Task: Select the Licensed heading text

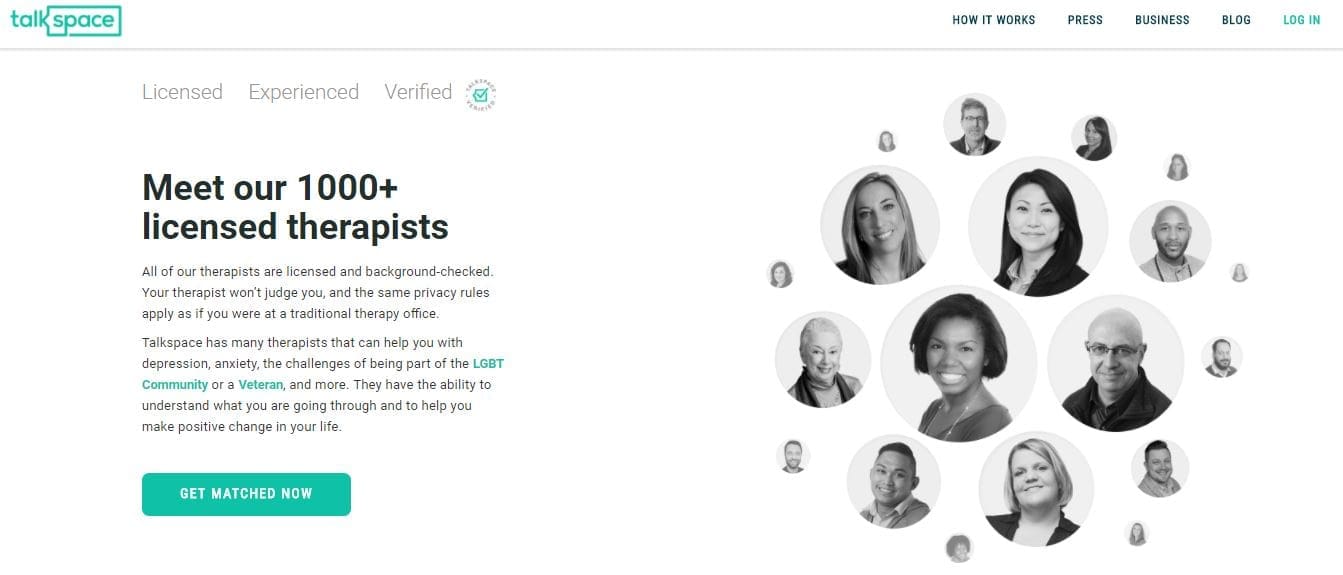Action: 182,92
